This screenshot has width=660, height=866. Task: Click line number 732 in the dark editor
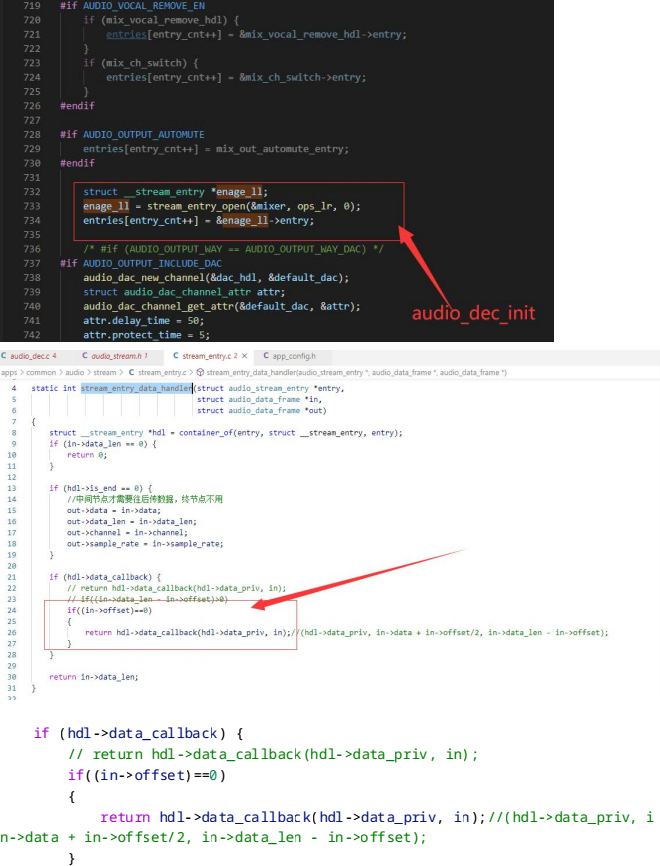pyautogui.click(x=32, y=192)
